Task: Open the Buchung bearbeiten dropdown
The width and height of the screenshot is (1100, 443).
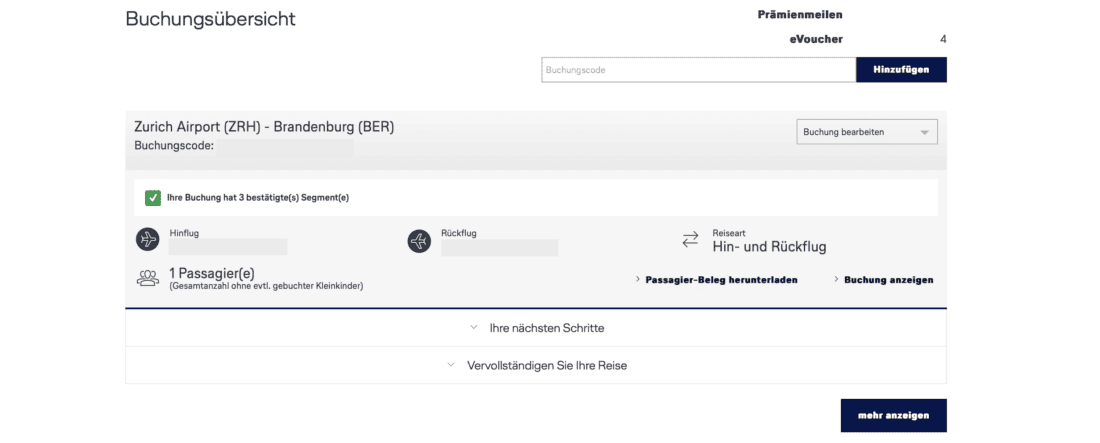Action: click(866, 132)
